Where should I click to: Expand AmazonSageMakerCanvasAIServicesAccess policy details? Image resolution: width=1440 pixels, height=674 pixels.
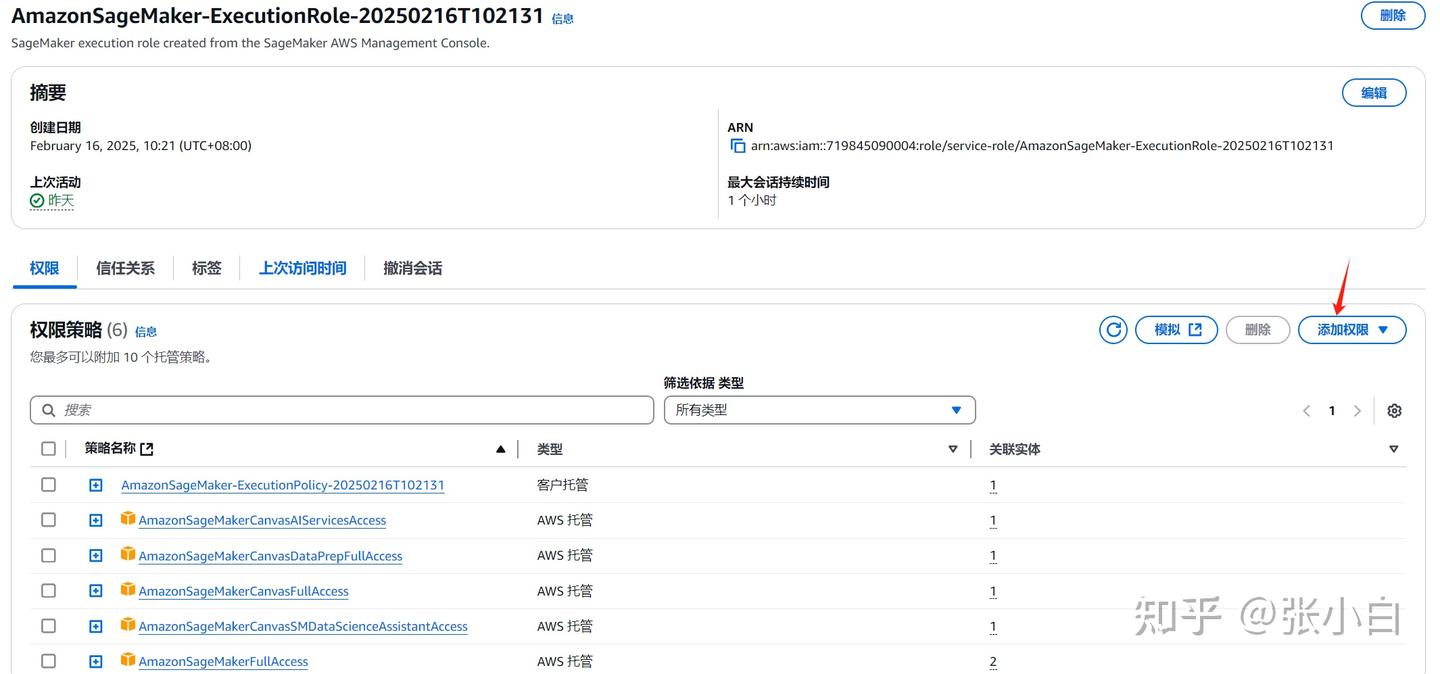(x=96, y=520)
